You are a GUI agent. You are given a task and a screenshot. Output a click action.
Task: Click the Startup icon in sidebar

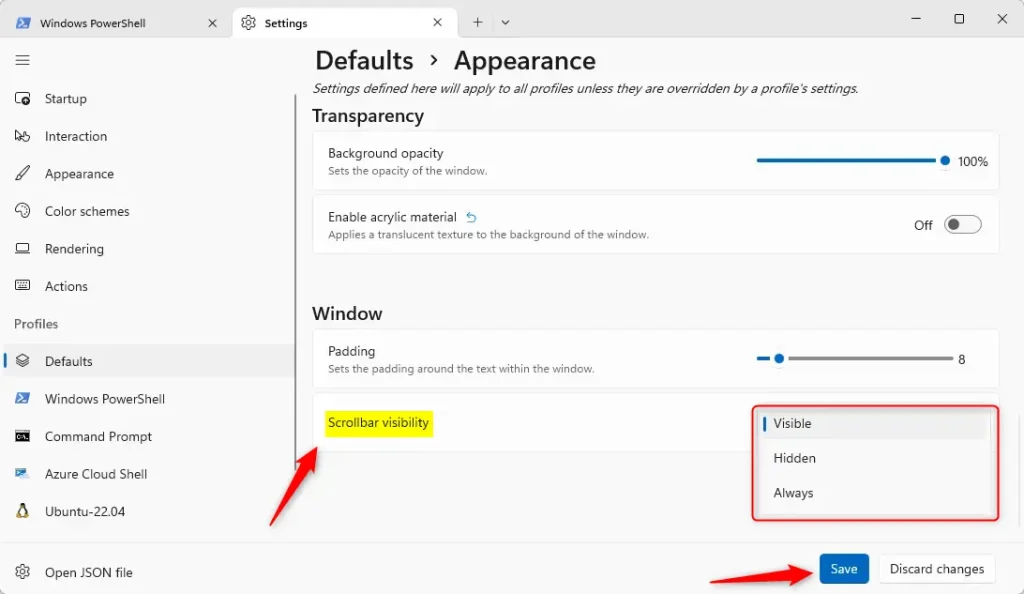tap(22, 99)
